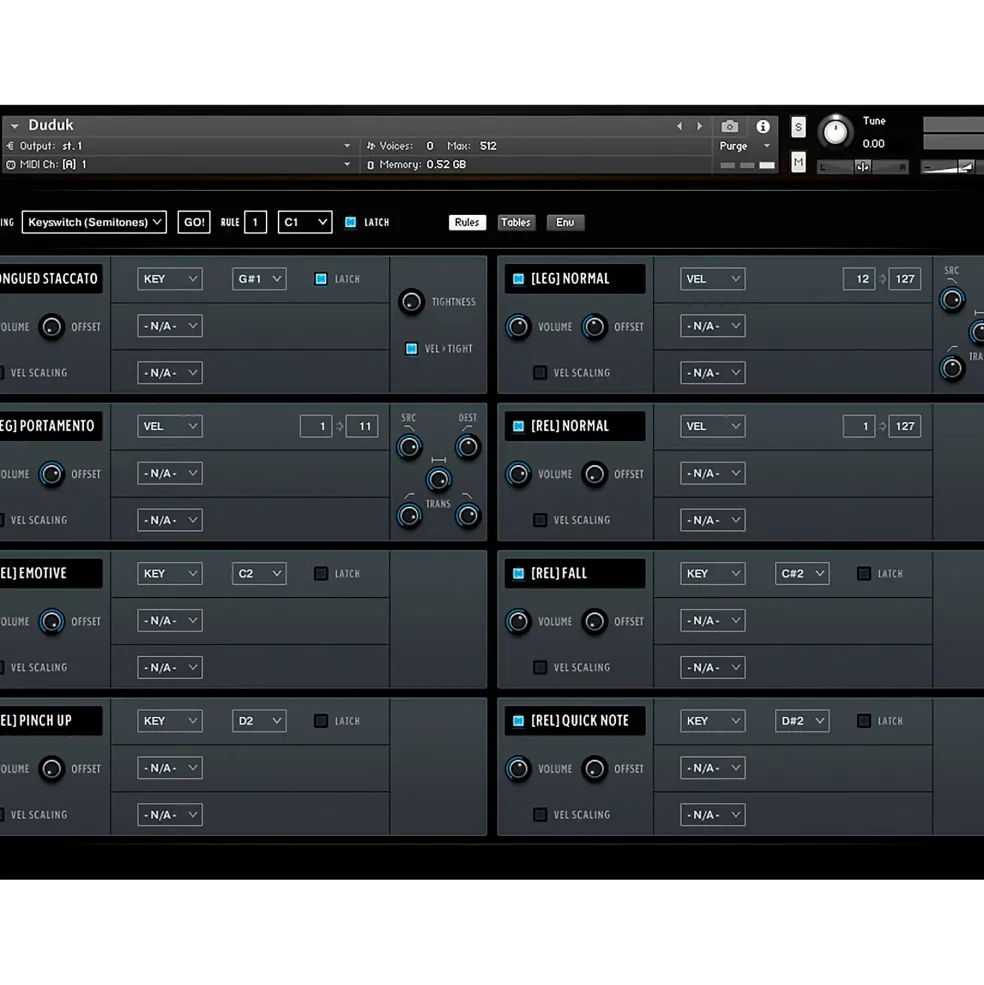Screen dimensions: 984x985
Task: Open the Keyswitch (Semitones) dropdown
Action: (x=94, y=222)
